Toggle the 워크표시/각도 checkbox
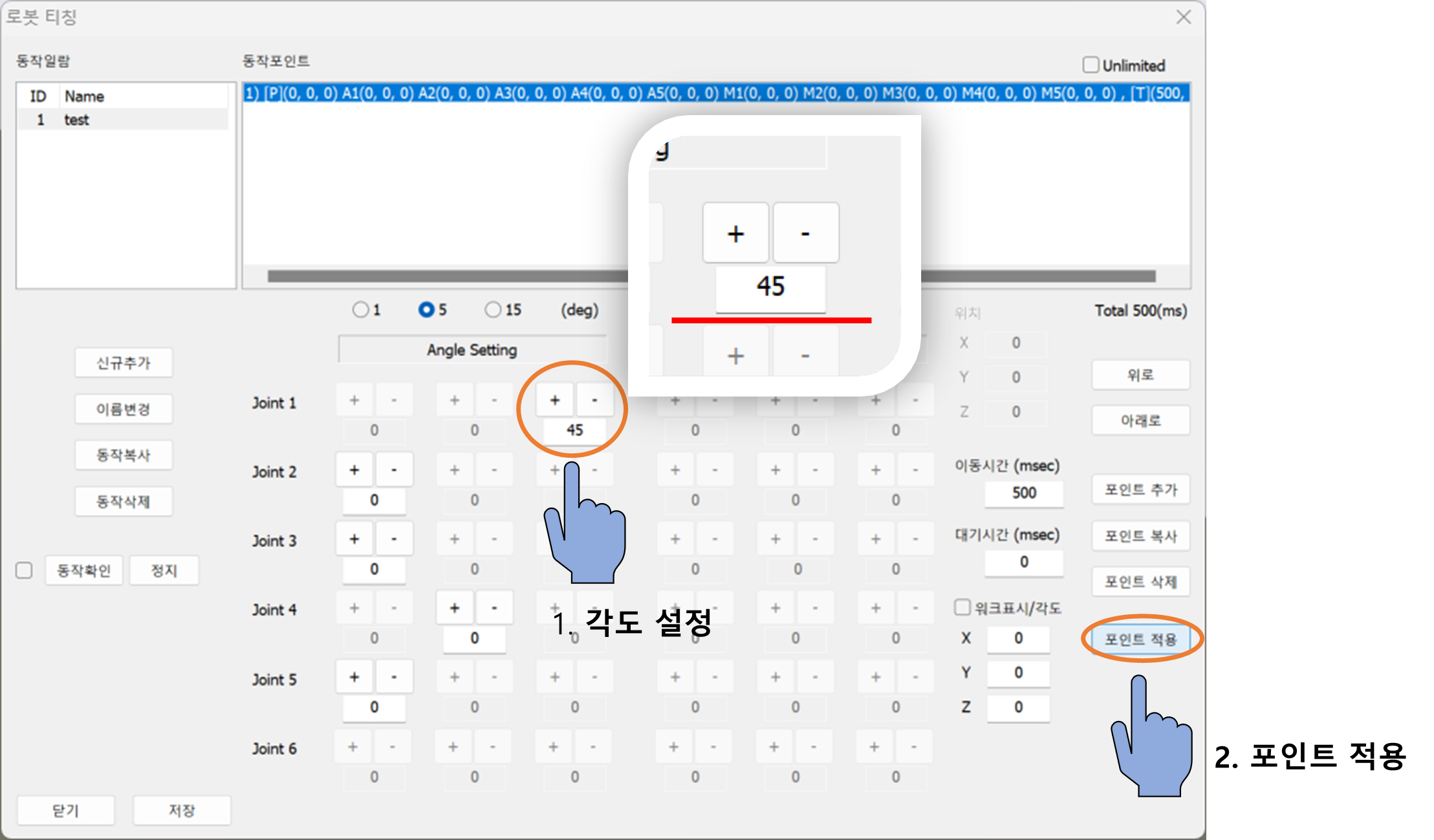1434x840 pixels. click(962, 607)
